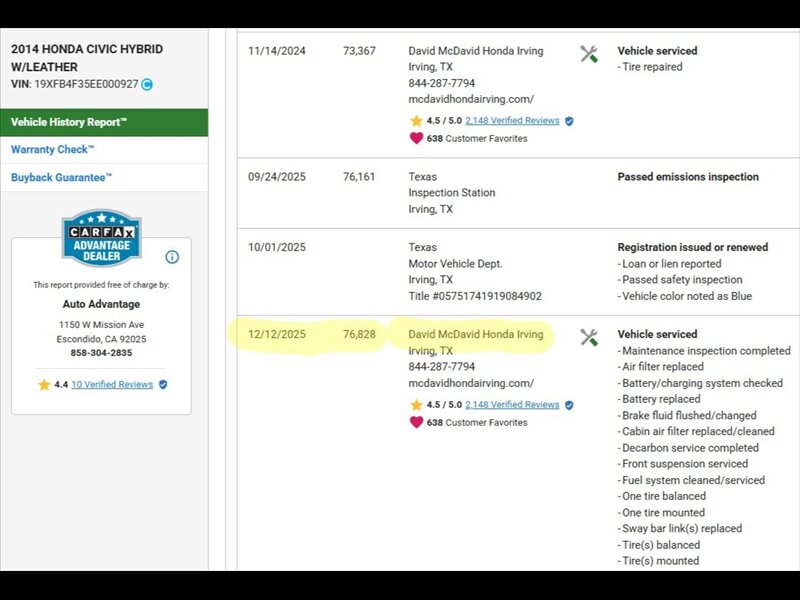Open Auto Advantage's 10 Verified Reviews link
The height and width of the screenshot is (600, 800).
pos(112,384)
